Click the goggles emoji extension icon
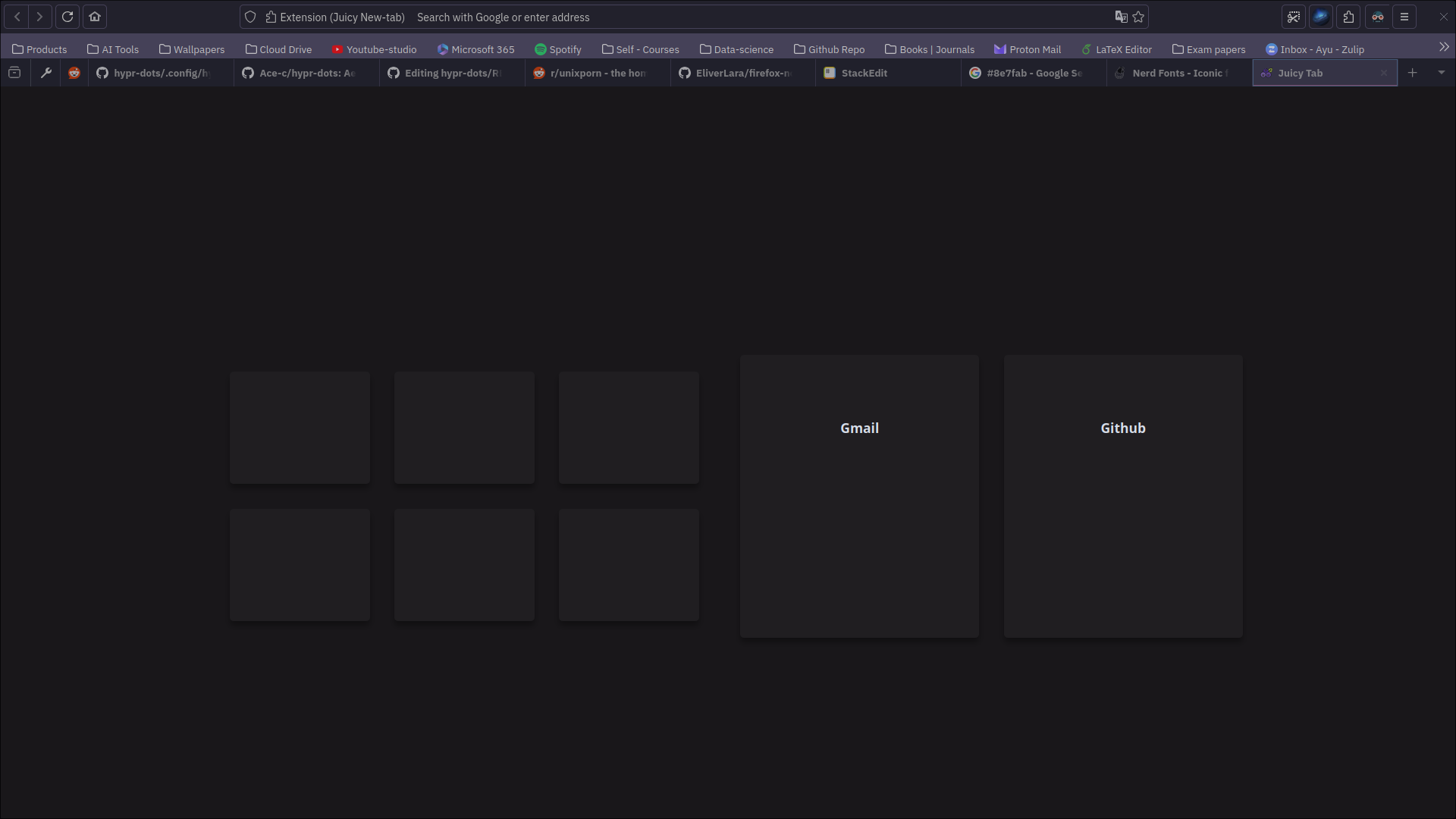The height and width of the screenshot is (819, 1456). 1377,16
